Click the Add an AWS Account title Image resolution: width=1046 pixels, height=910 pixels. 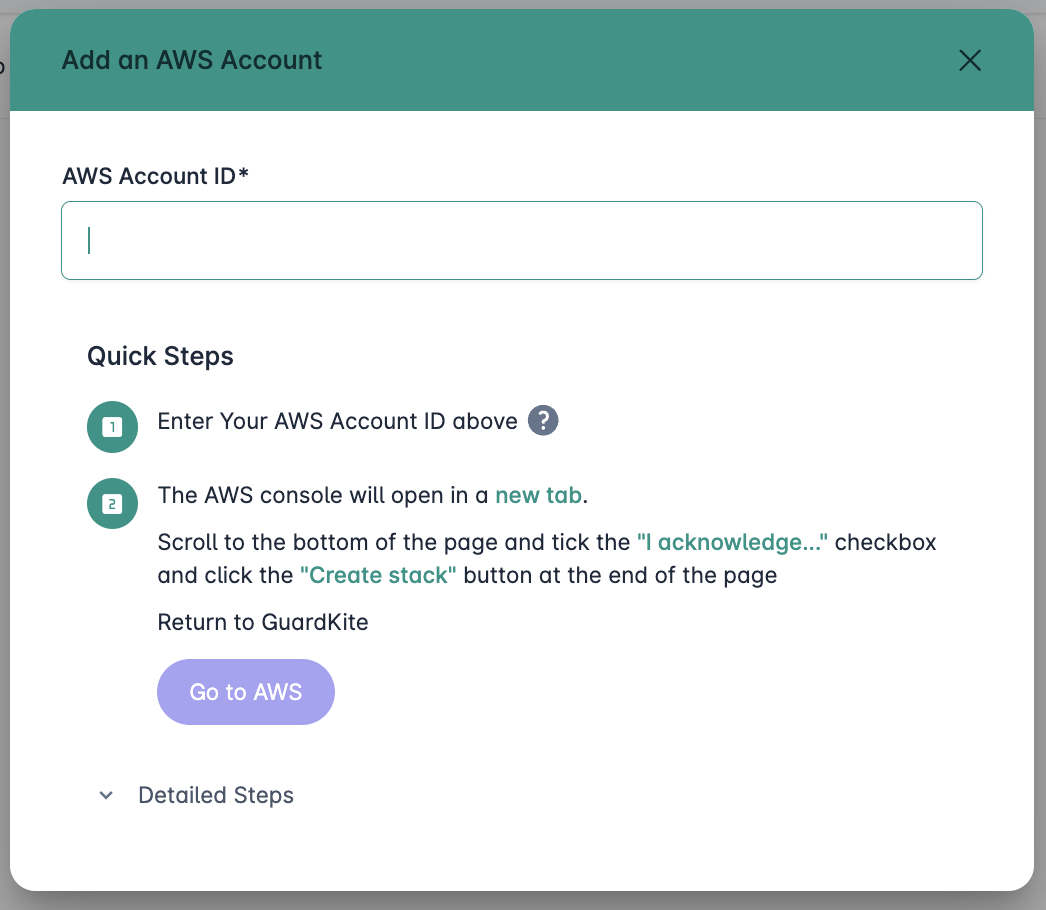[x=192, y=60]
